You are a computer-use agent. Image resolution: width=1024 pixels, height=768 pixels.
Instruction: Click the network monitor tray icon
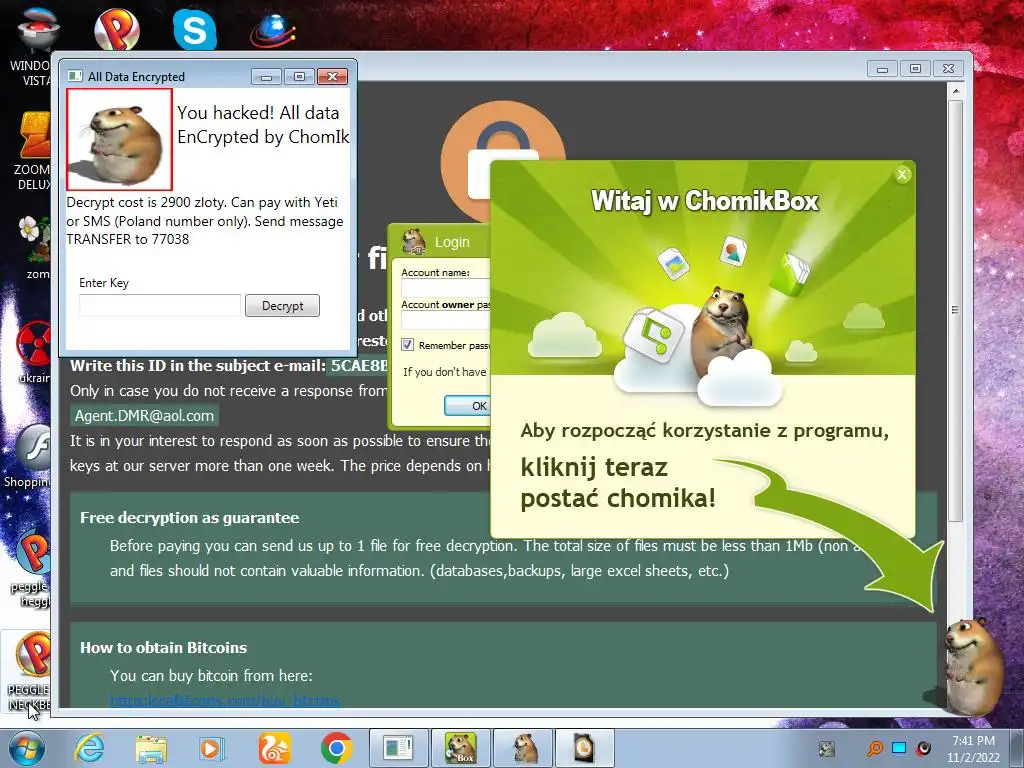click(x=899, y=748)
